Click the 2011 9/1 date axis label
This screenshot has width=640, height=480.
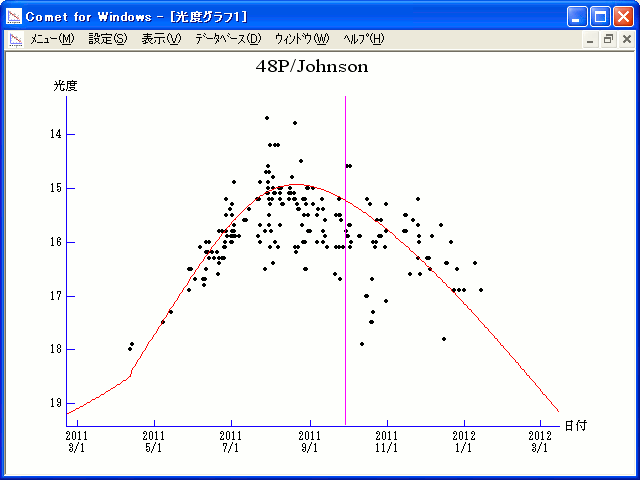pos(310,441)
